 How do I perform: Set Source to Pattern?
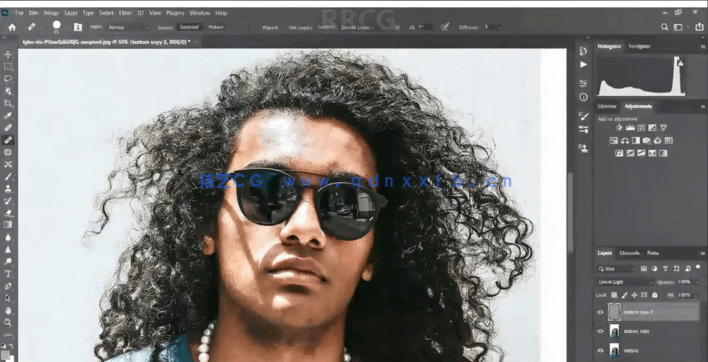[x=215, y=28]
